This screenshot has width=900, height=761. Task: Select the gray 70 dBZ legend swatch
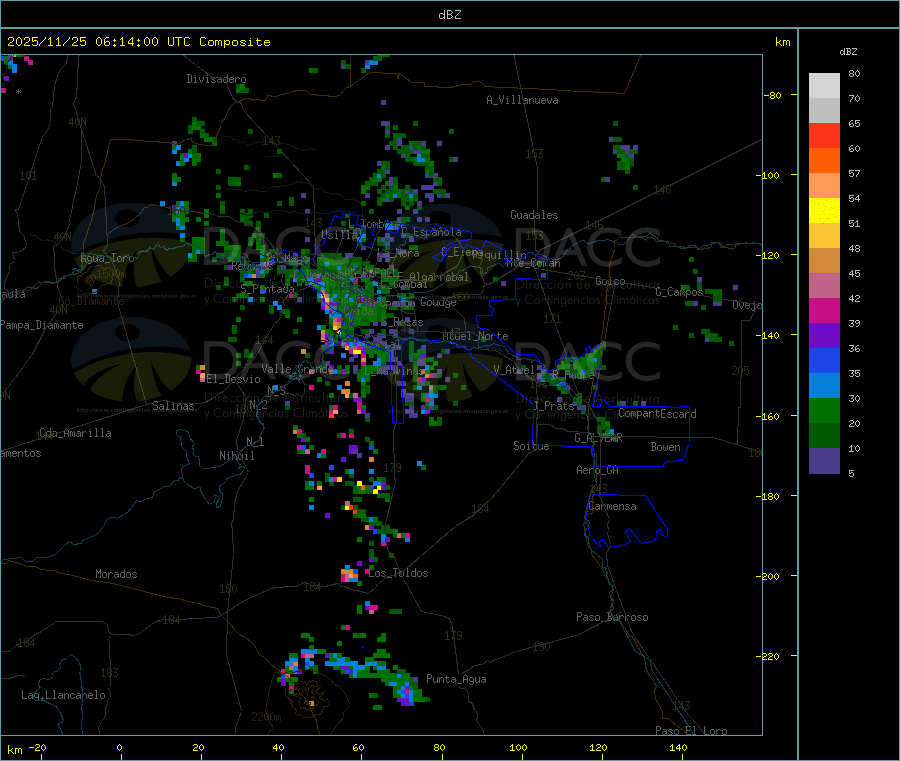pos(824,111)
